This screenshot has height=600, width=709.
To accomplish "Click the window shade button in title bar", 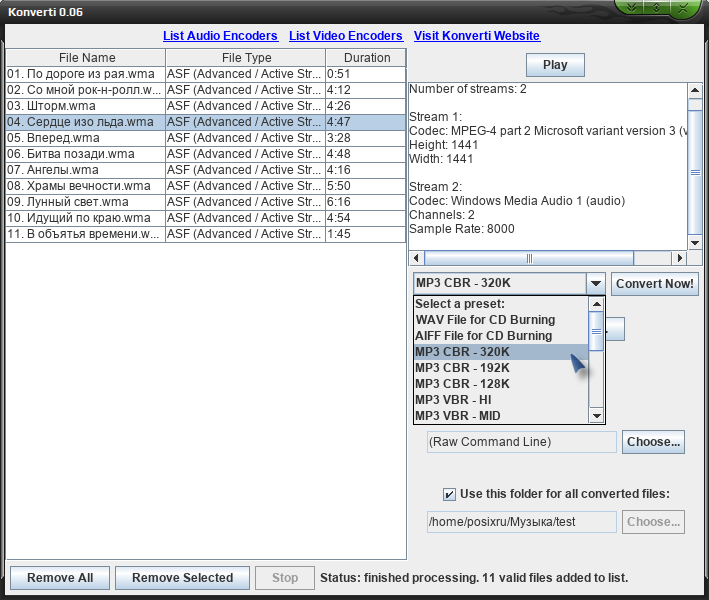I will [x=632, y=7].
